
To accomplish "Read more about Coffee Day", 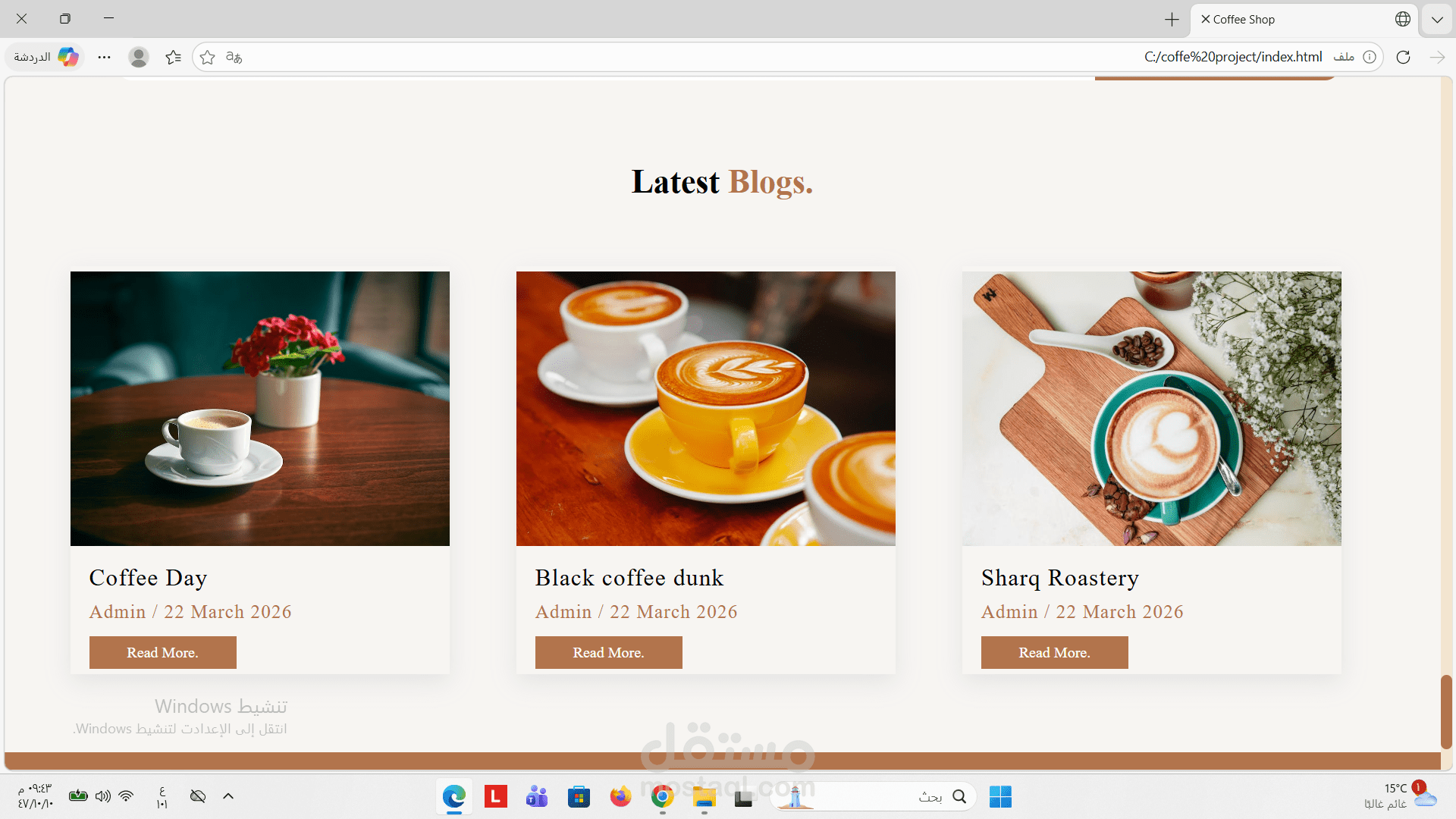I will pyautogui.click(x=162, y=652).
